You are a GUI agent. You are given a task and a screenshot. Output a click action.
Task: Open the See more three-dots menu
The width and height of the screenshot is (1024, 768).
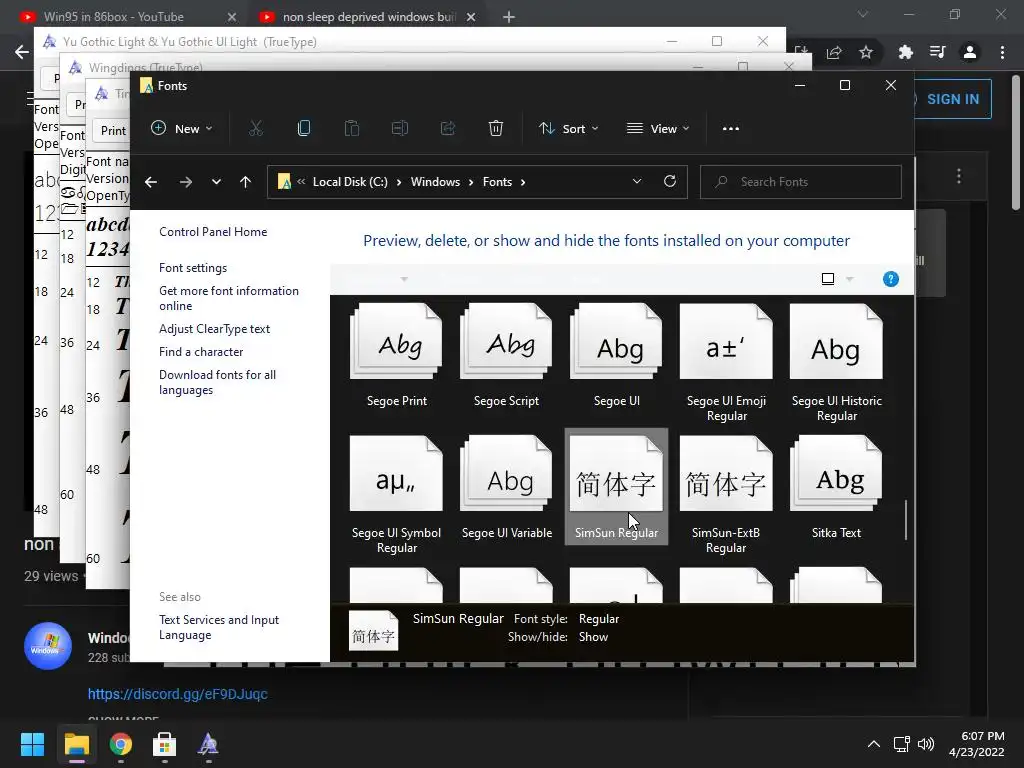[x=731, y=129]
